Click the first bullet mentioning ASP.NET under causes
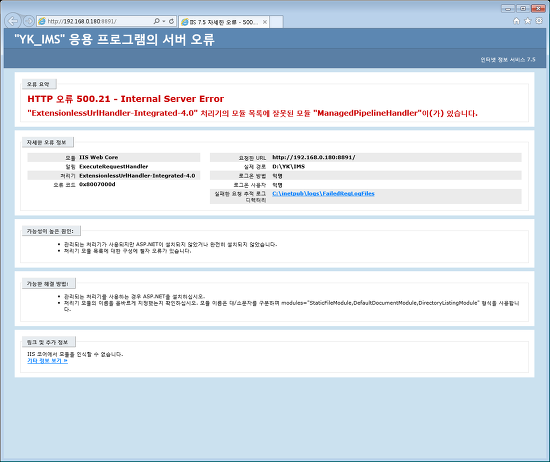This screenshot has height=462, width=550. [170, 245]
